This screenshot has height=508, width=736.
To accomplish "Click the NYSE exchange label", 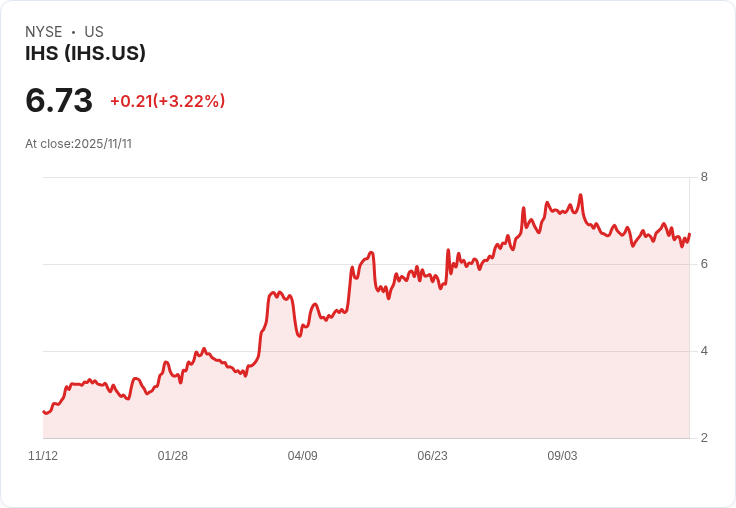I will pyautogui.click(x=44, y=32).
